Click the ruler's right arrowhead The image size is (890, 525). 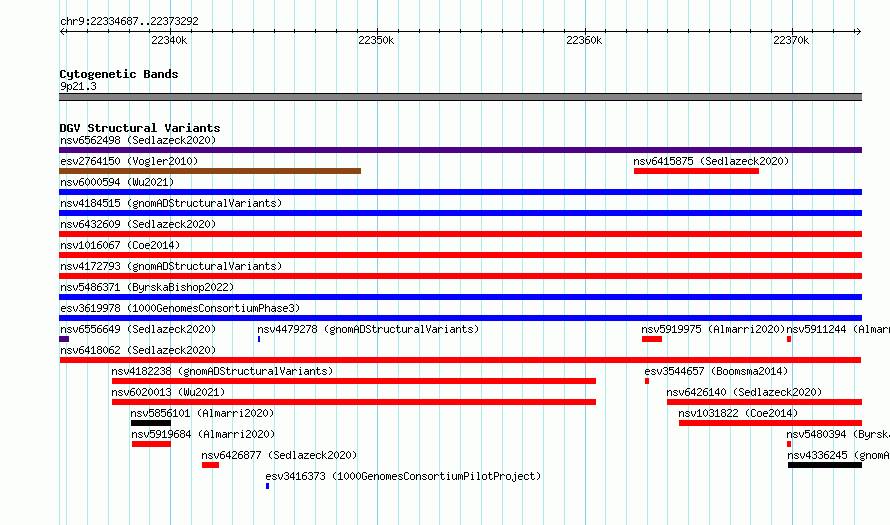coord(858,31)
